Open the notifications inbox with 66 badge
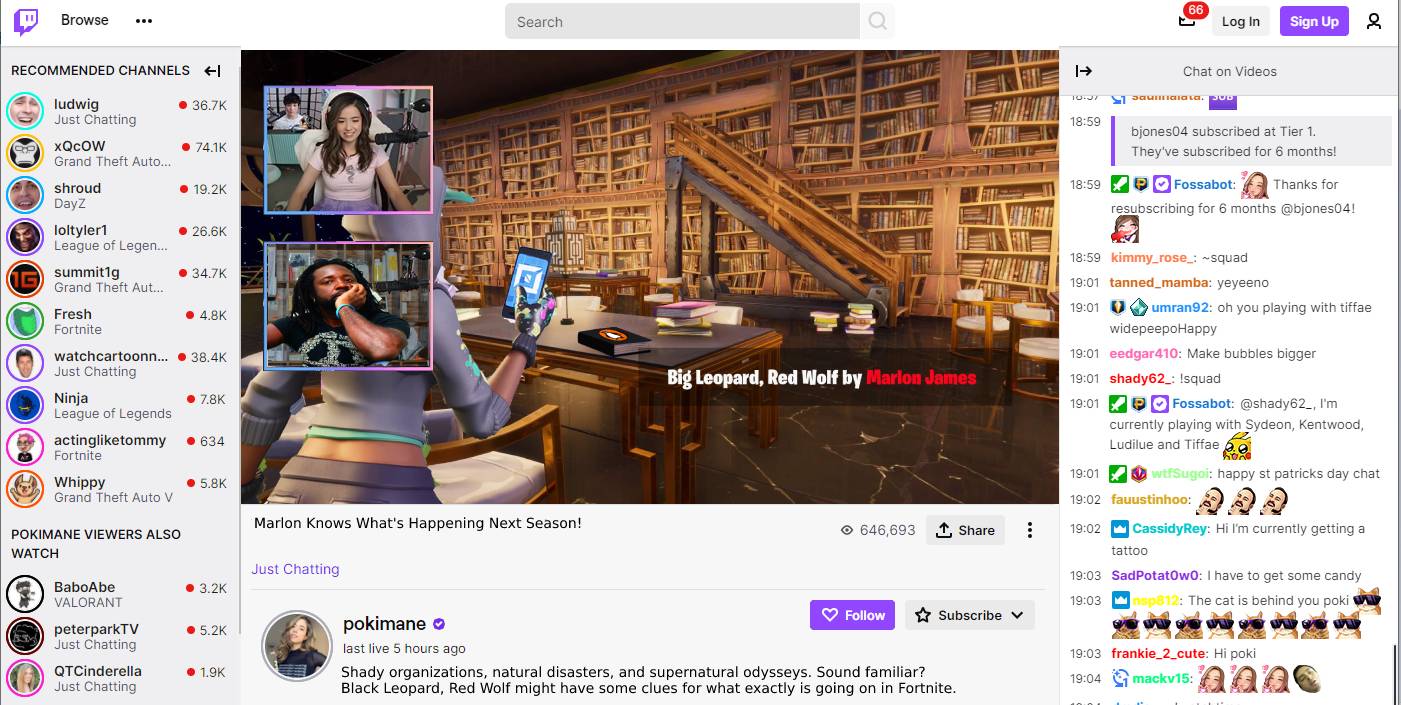This screenshot has height=705, width=1401. pyautogui.click(x=1187, y=21)
